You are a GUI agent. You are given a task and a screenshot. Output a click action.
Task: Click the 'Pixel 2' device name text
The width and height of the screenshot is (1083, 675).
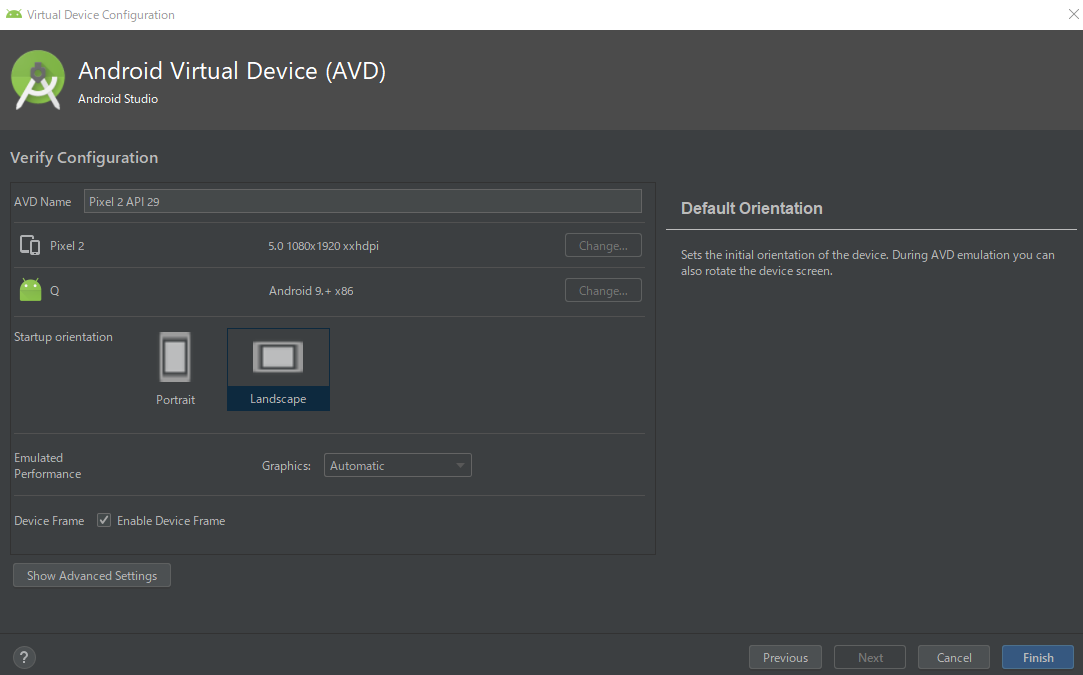pyautogui.click(x=67, y=246)
